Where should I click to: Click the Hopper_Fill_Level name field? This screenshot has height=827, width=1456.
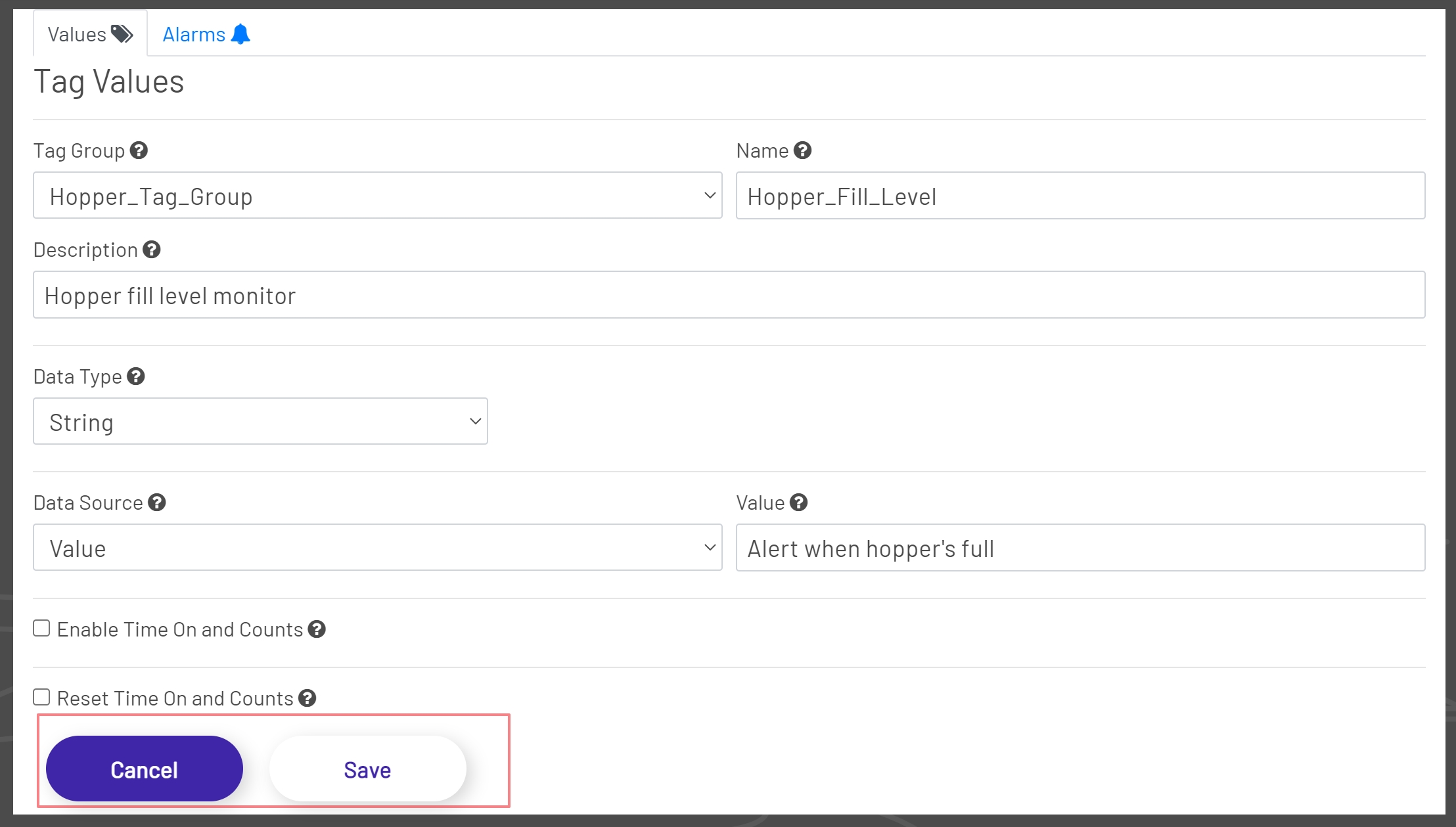(x=1080, y=195)
